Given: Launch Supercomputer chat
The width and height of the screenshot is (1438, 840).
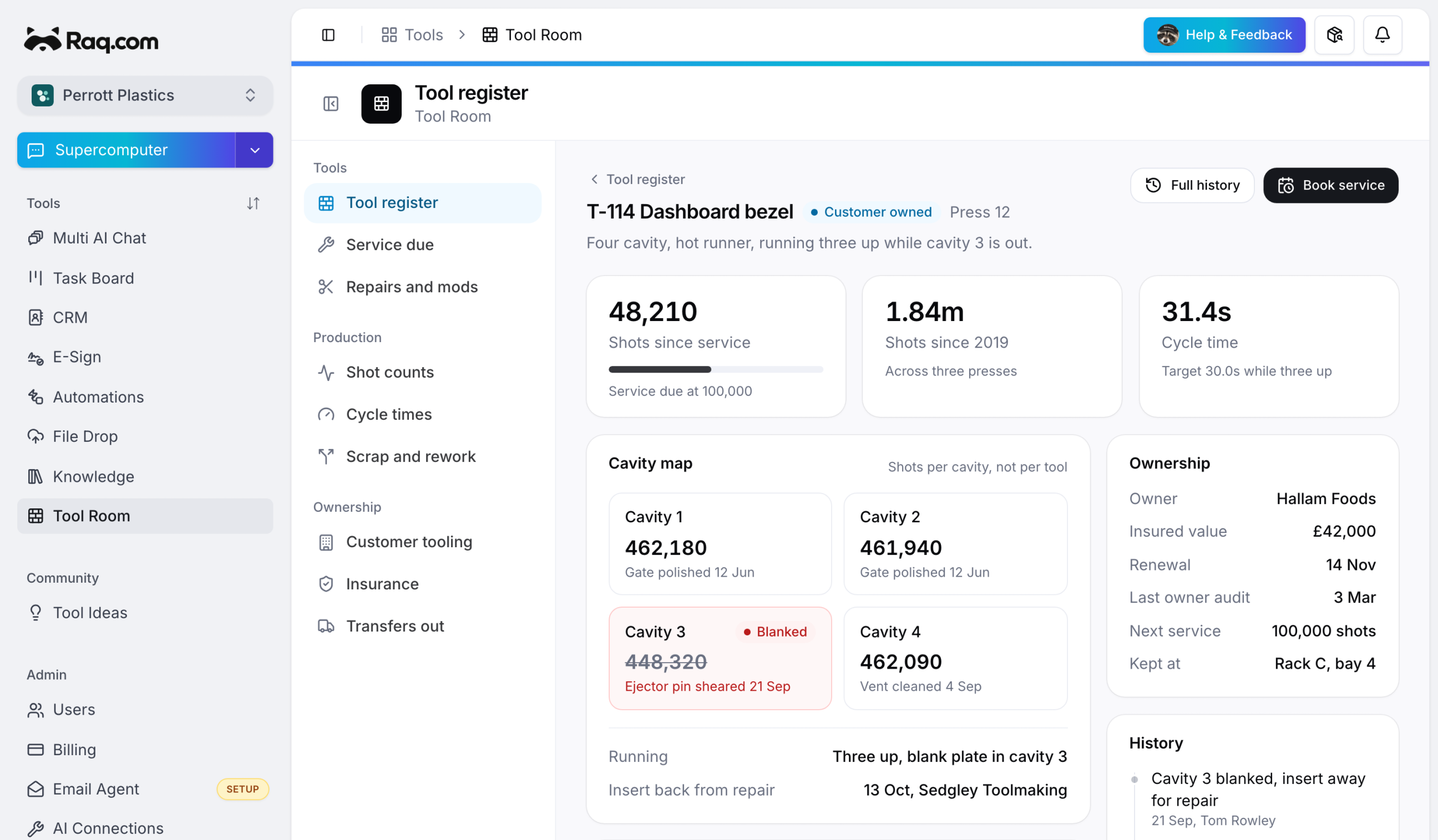Looking at the screenshot, I should [x=126, y=150].
